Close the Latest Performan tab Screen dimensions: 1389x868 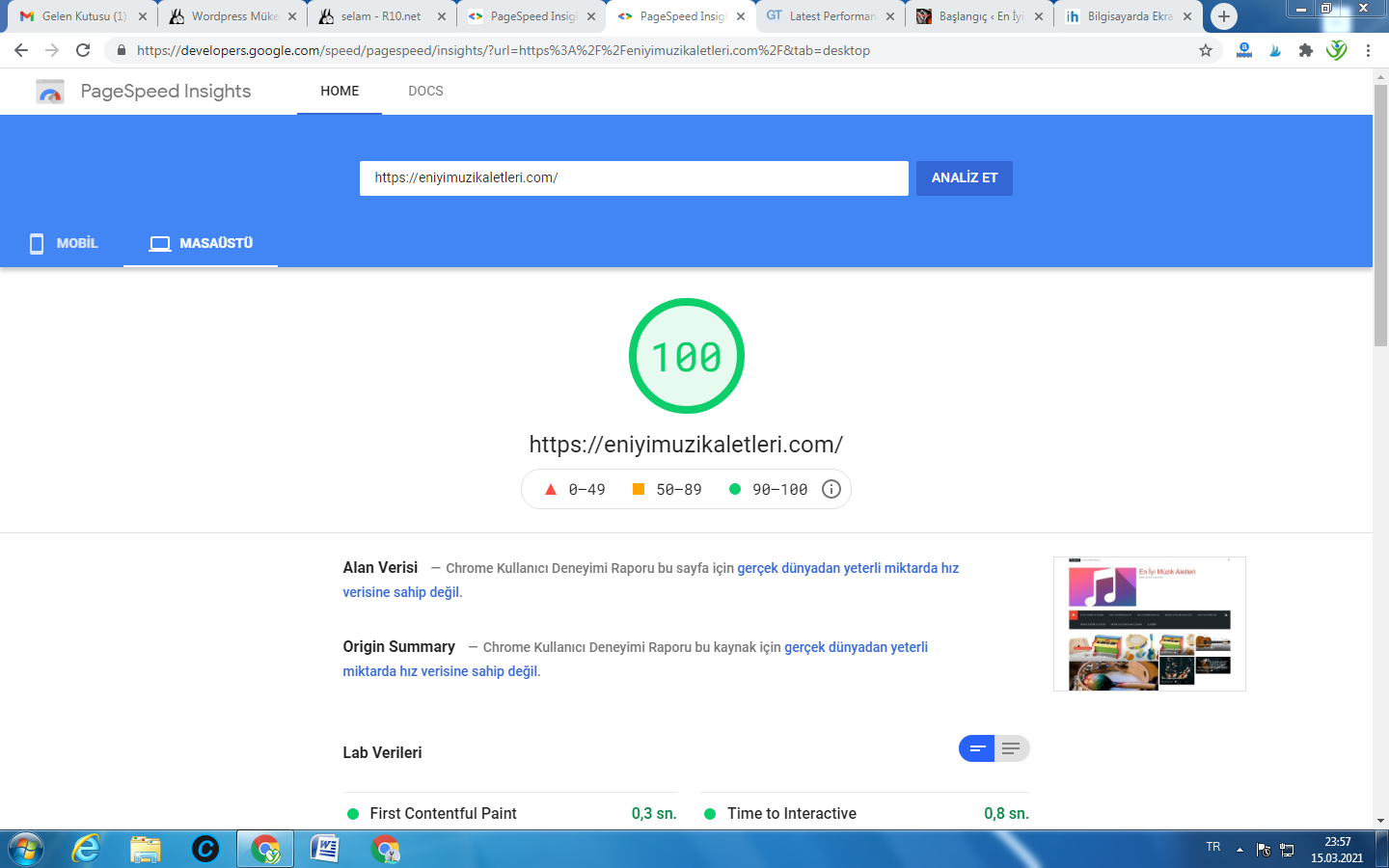tap(890, 16)
